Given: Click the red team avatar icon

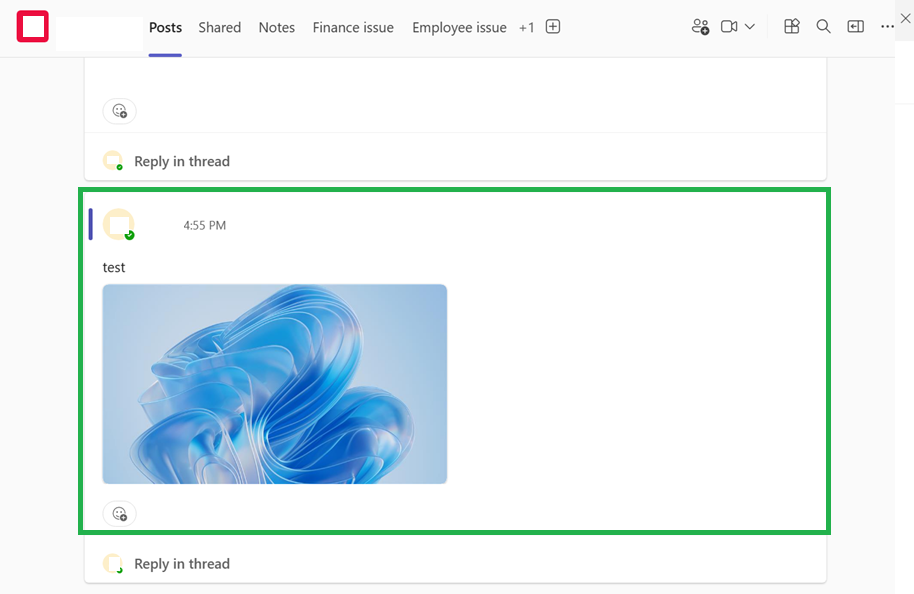Looking at the screenshot, I should click(x=33, y=26).
